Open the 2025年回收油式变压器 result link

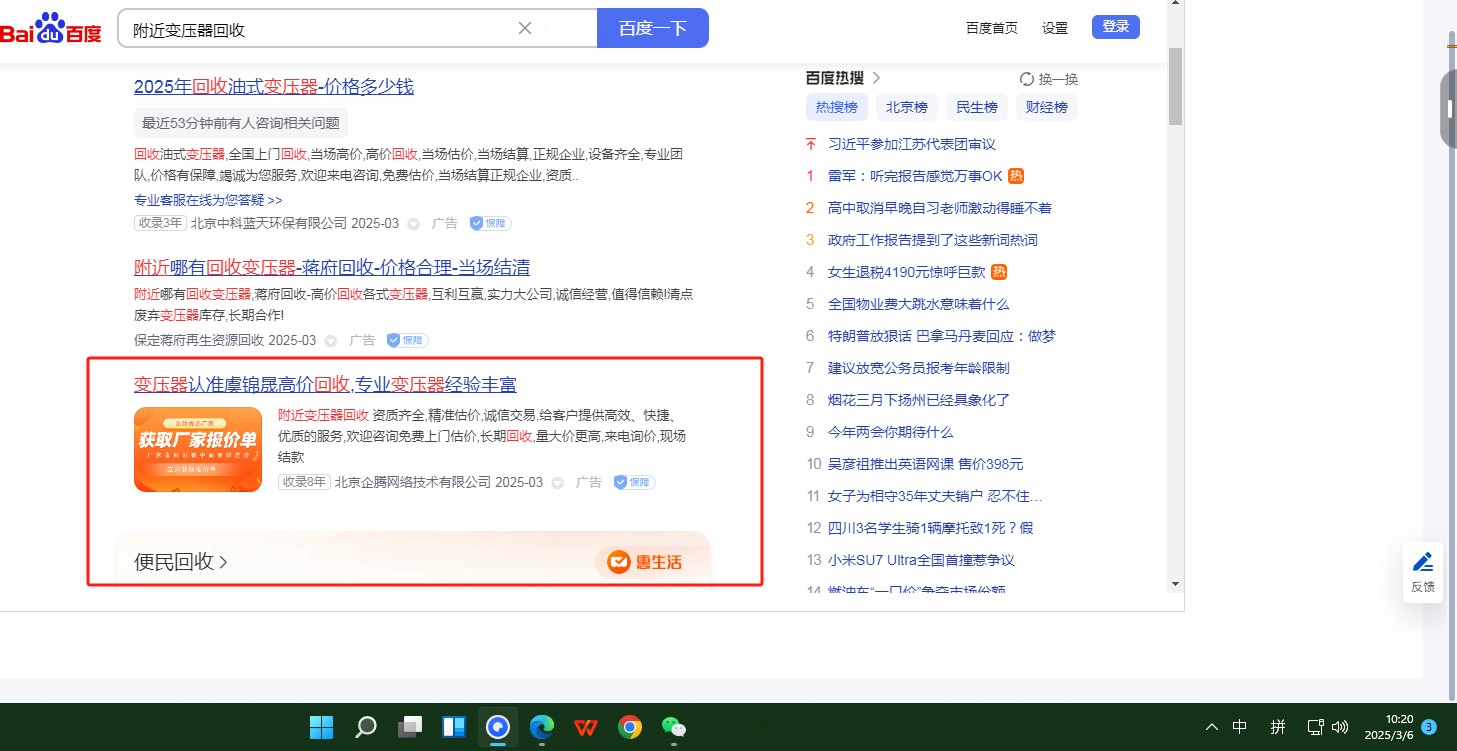(273, 87)
